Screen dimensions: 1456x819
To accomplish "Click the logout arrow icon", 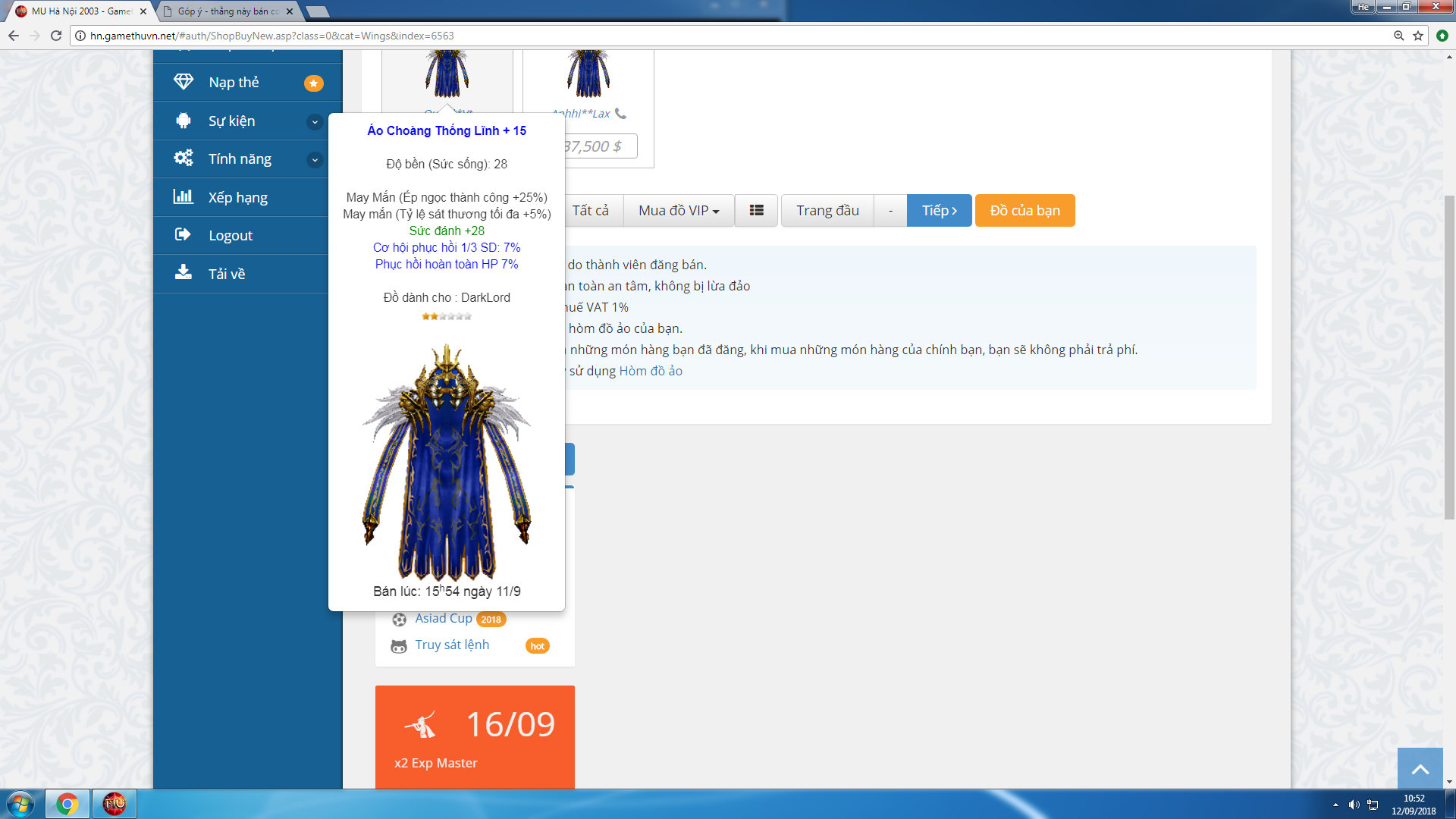I will (183, 234).
